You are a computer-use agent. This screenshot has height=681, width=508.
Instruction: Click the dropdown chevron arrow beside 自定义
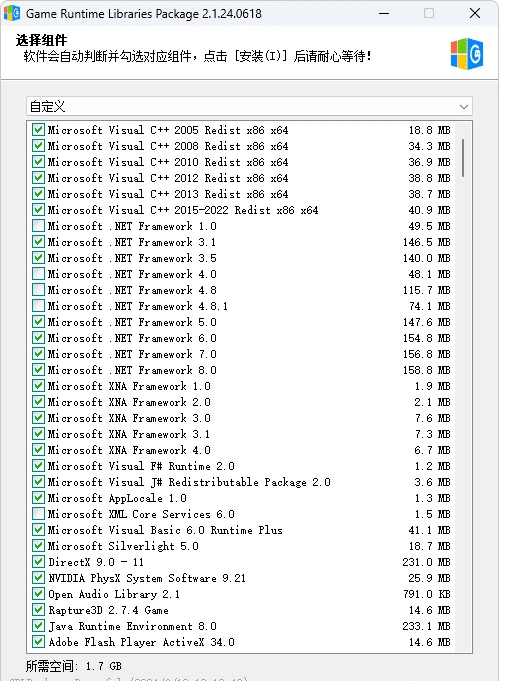click(464, 107)
